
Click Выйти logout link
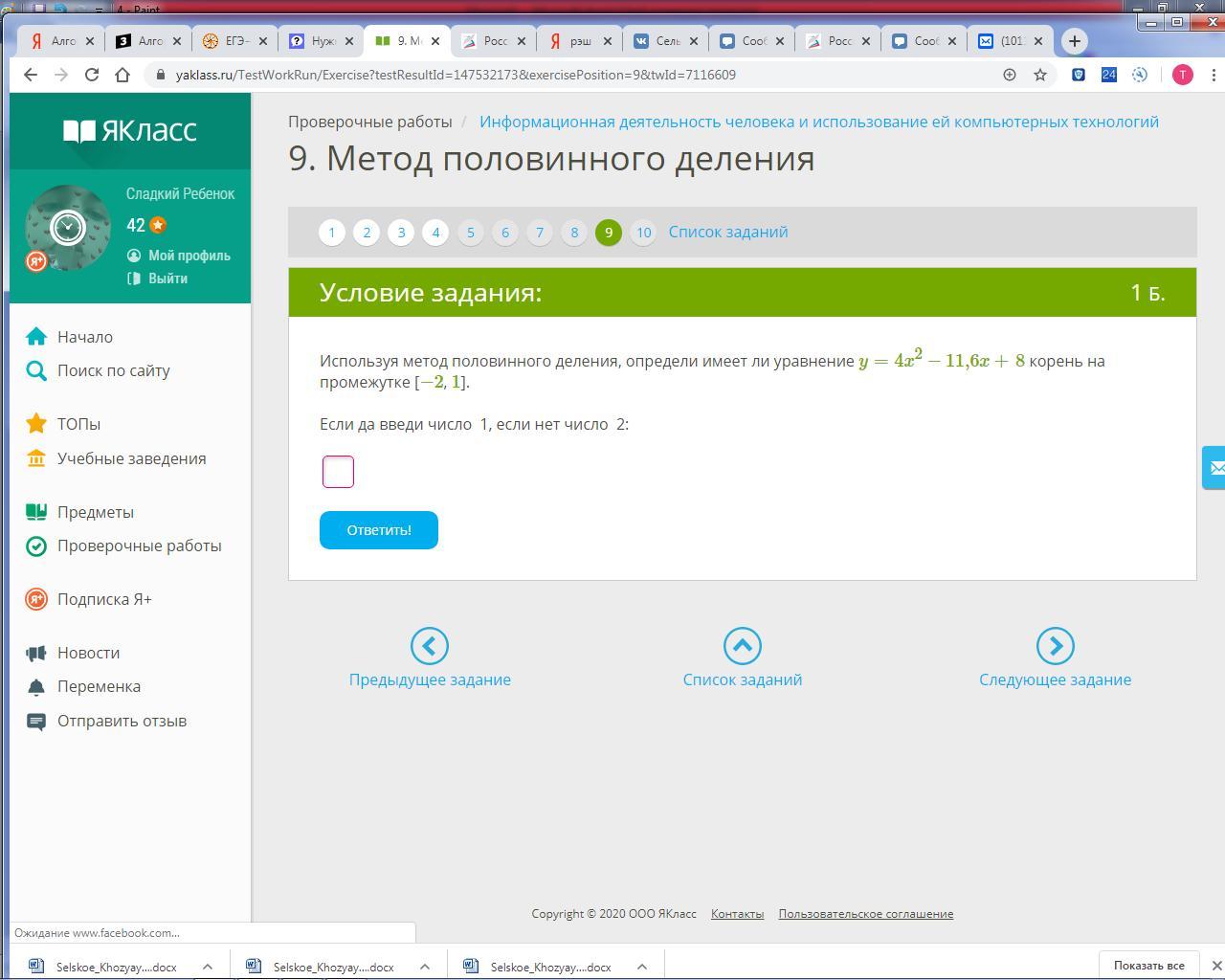pyautogui.click(x=167, y=278)
